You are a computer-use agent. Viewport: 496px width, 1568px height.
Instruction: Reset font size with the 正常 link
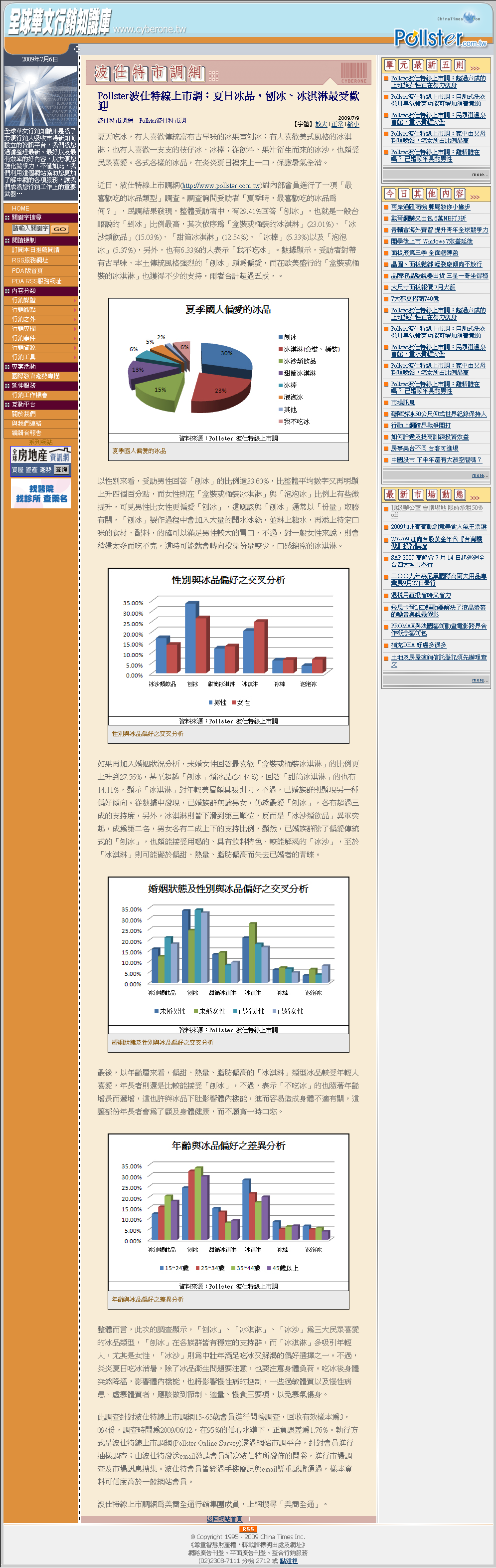(337, 124)
